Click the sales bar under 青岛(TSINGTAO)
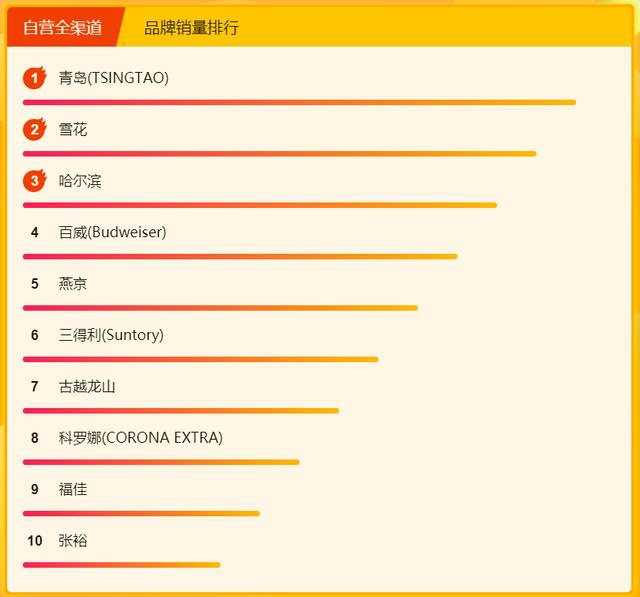Image resolution: width=640 pixels, height=597 pixels. pyautogui.click(x=299, y=102)
